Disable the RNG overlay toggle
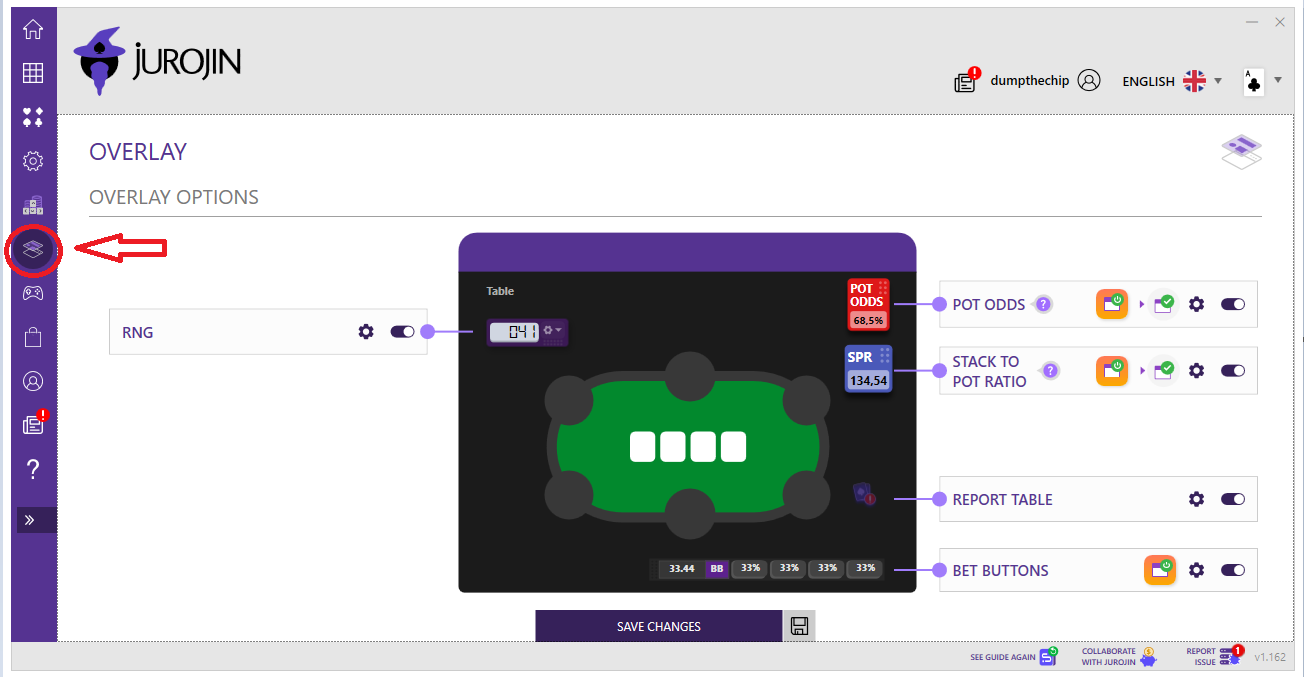1304x677 pixels. pos(403,331)
